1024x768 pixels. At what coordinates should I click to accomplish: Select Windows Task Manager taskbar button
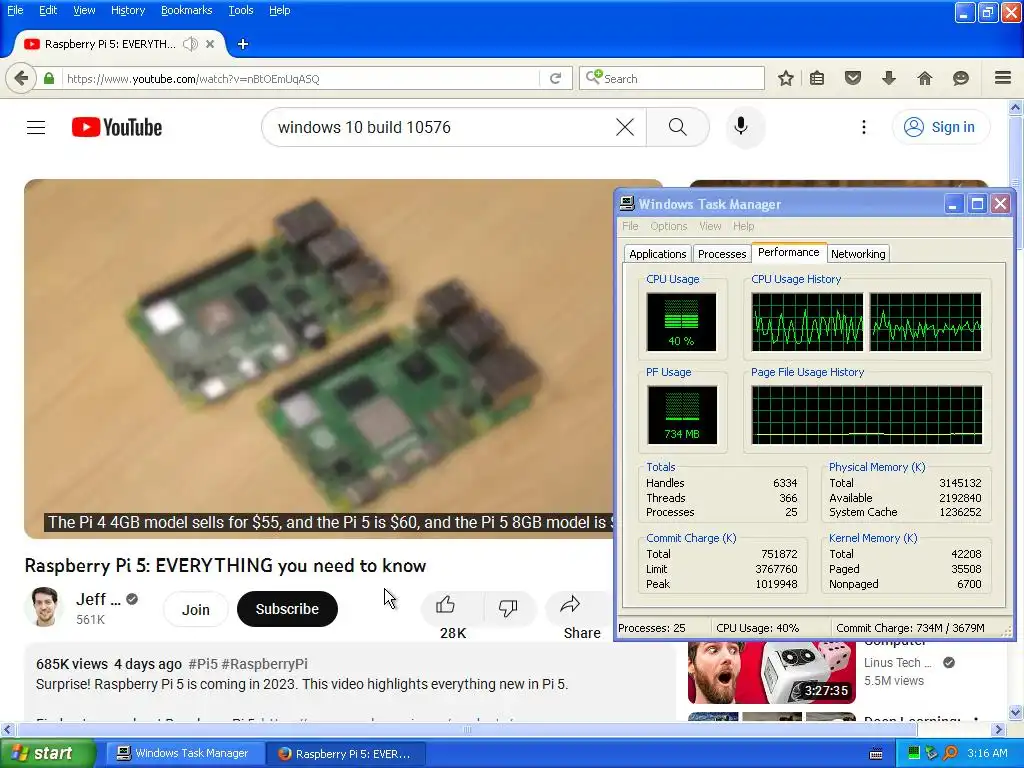pyautogui.click(x=184, y=753)
